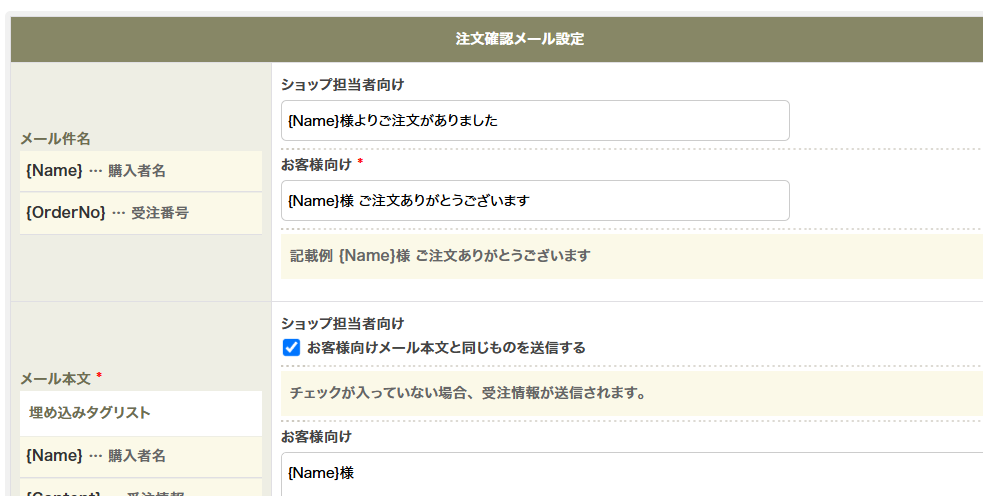
Task: Click the shop staff email subject field
Action: 535,121
